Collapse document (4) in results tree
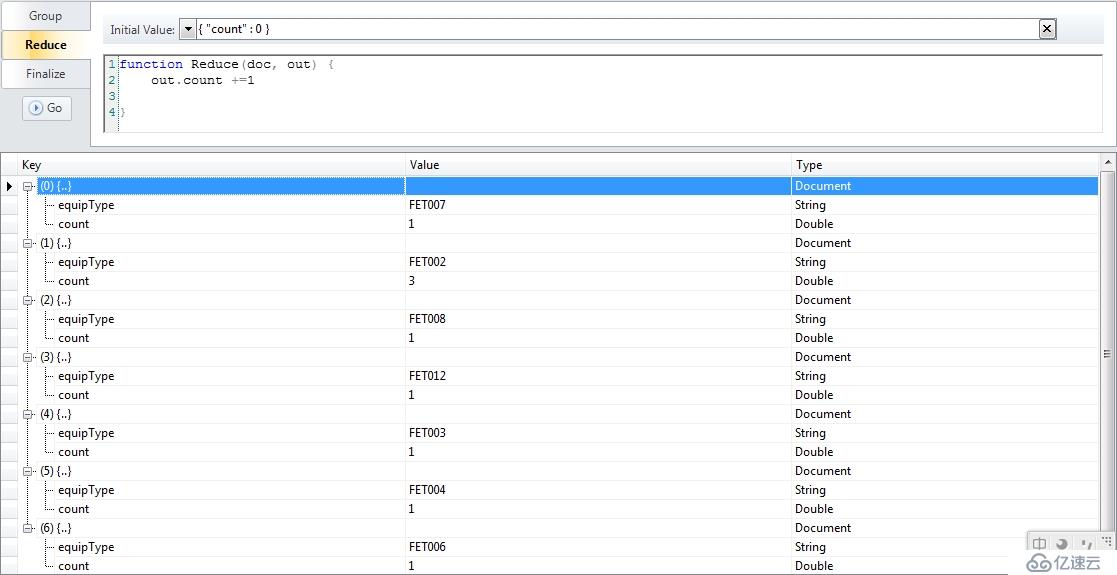Image resolution: width=1117 pixels, height=575 pixels. click(x=28, y=414)
